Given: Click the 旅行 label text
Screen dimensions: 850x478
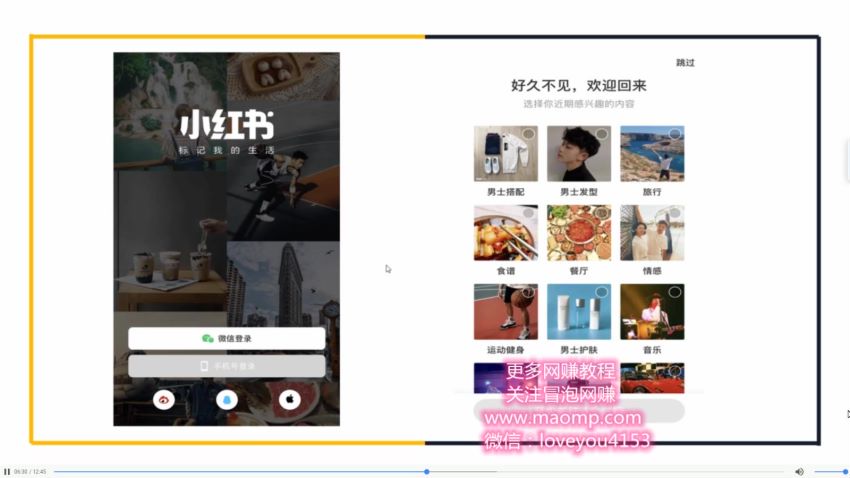Looking at the screenshot, I should pyautogui.click(x=652, y=192).
